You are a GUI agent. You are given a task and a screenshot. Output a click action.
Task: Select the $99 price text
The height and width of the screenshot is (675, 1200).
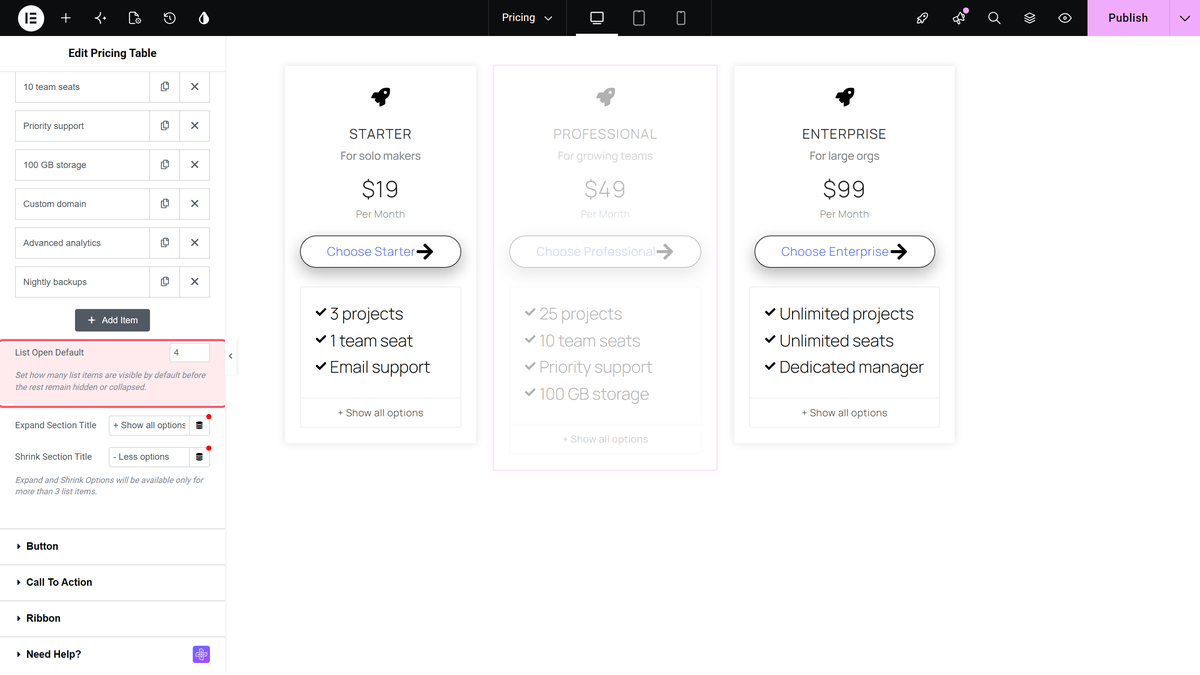pos(844,189)
